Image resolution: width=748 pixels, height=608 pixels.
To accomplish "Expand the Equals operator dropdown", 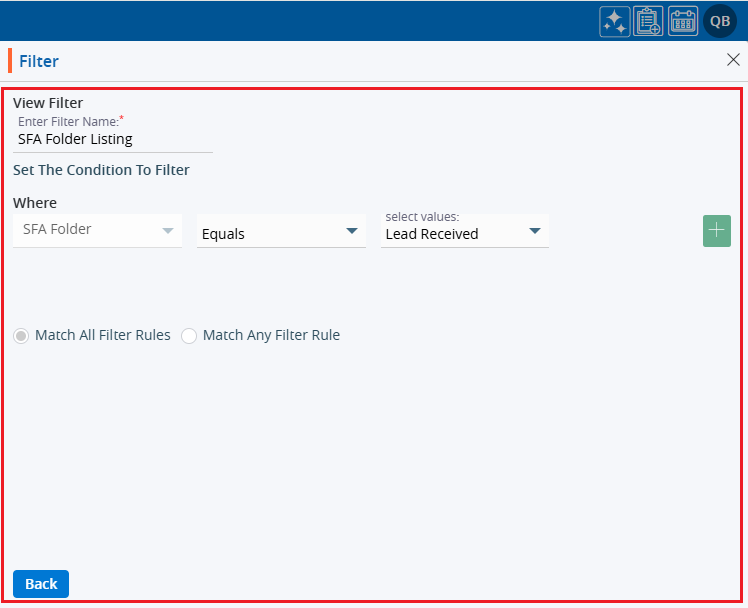I will click(x=281, y=233).
